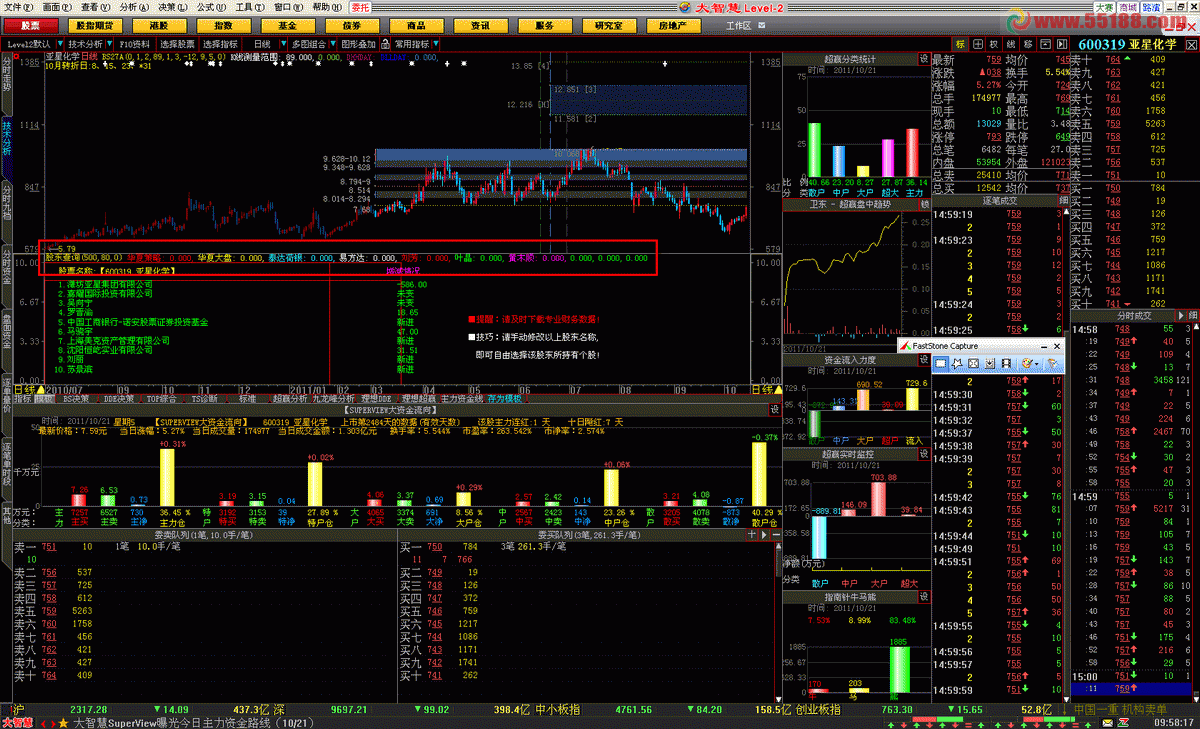Open 路演 link in title bar
This screenshot has height=729, width=1200.
1151,6
